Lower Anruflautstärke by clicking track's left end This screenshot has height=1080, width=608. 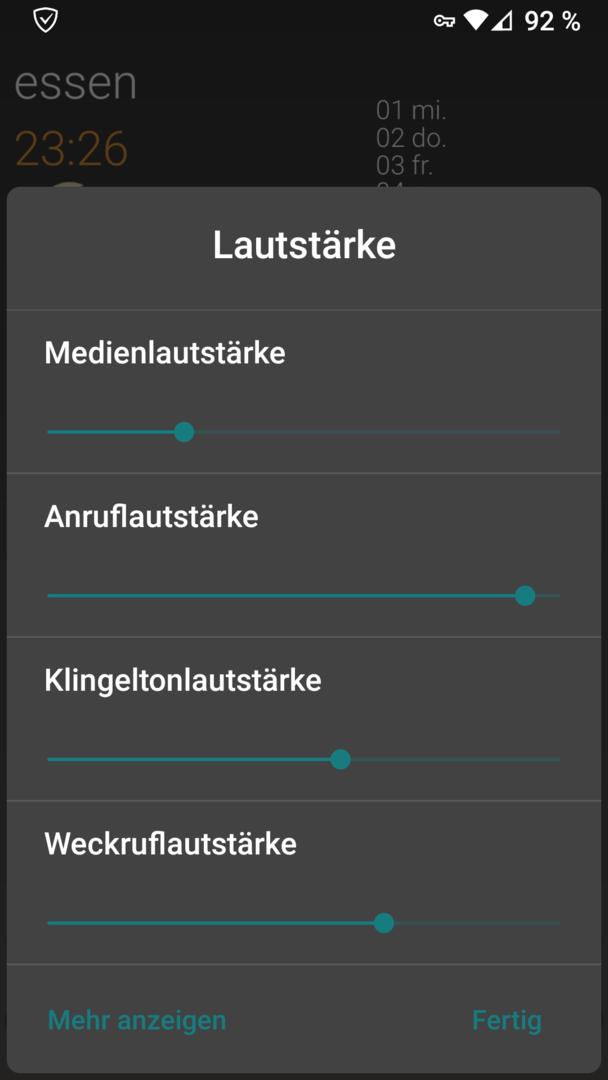pyautogui.click(x=50, y=595)
